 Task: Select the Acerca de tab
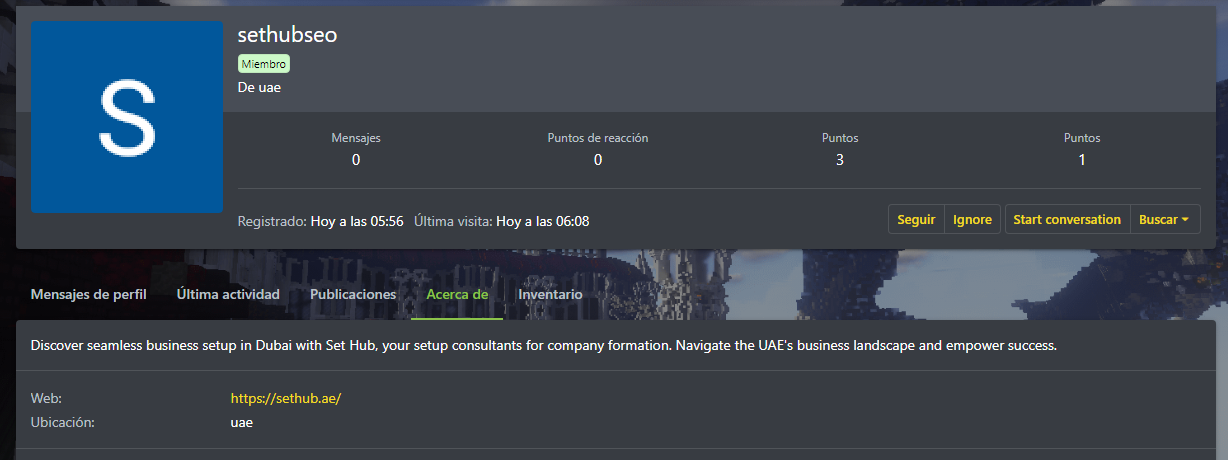click(457, 295)
